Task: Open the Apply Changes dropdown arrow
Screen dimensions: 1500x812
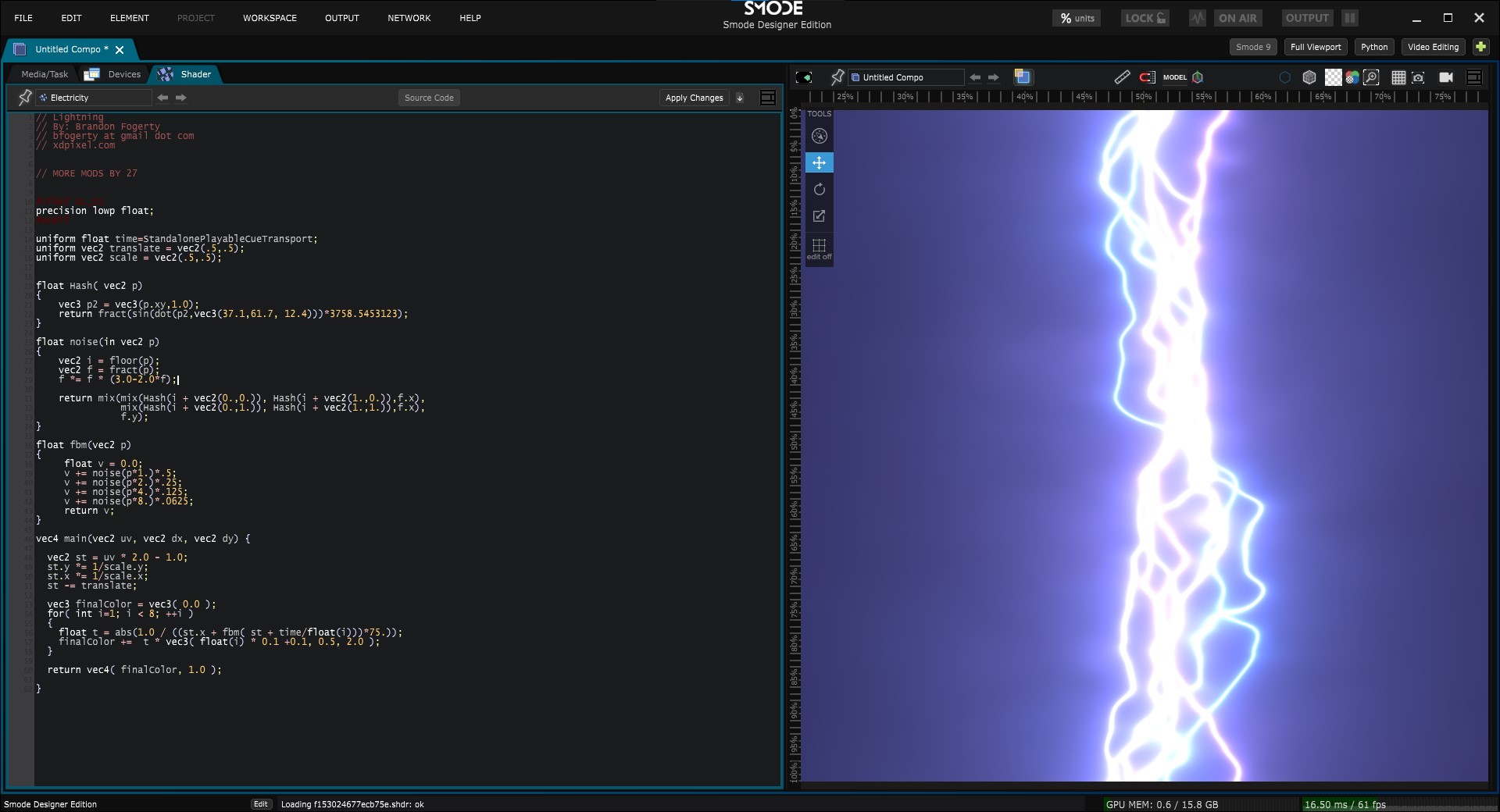Action: click(x=740, y=98)
